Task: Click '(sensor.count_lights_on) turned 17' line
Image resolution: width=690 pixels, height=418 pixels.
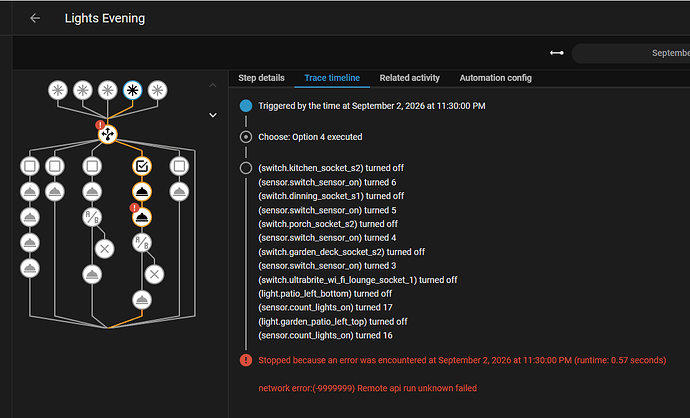Action: coord(325,308)
